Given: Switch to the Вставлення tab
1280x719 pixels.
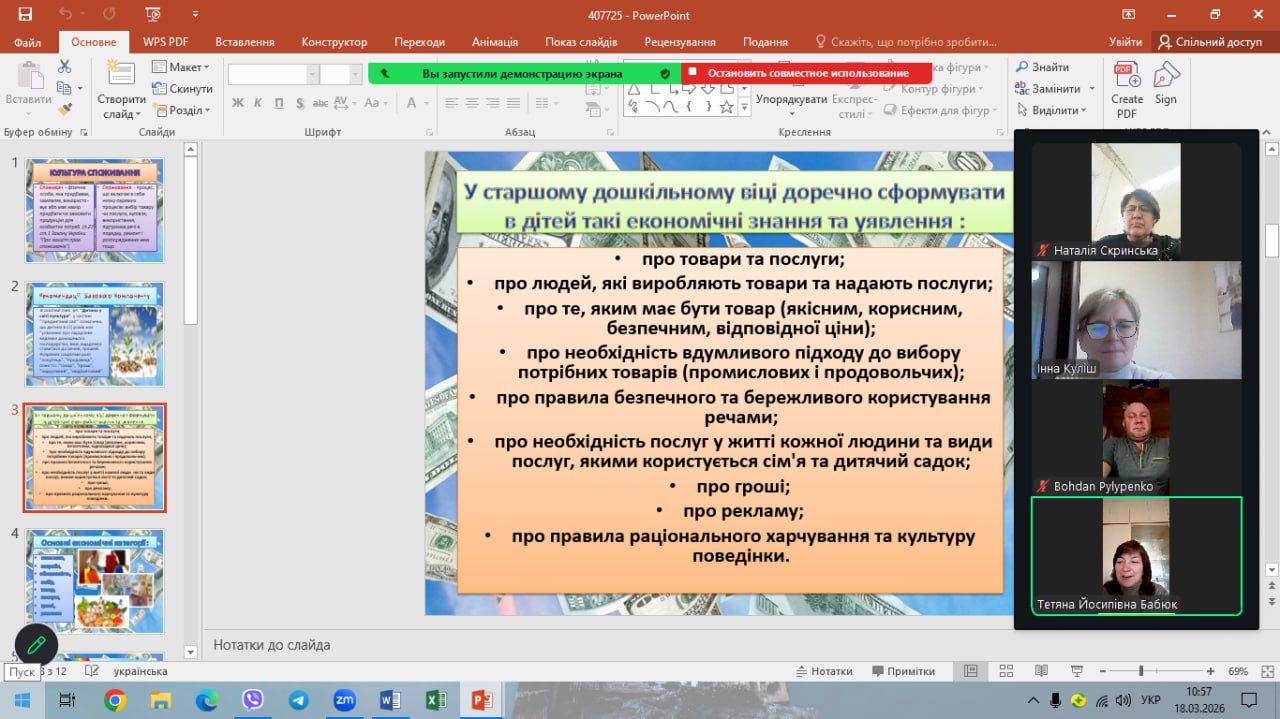Looking at the screenshot, I should 244,42.
